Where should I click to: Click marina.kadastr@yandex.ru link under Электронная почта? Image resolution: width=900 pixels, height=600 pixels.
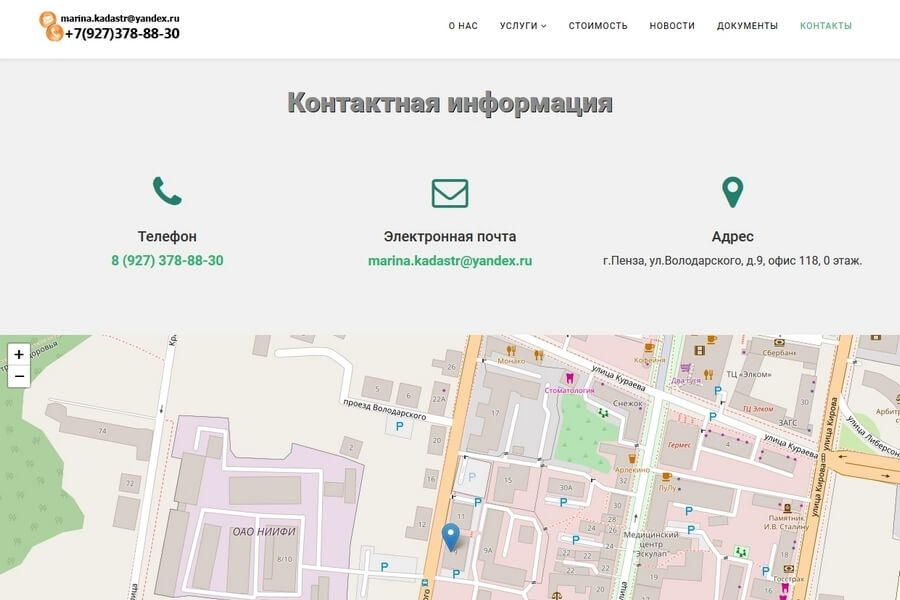coord(450,260)
